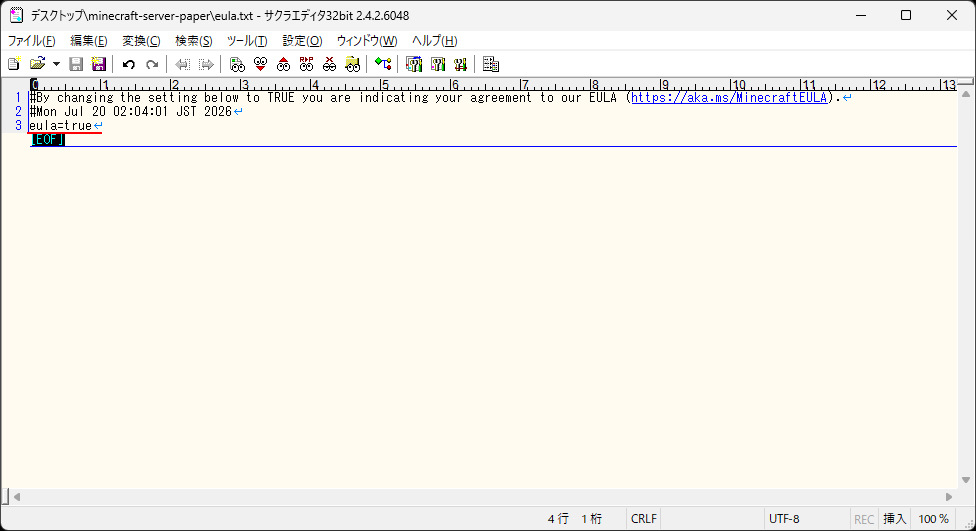Open the 設定(O) menu
Viewport: 976px width, 531px height.
coord(302,41)
